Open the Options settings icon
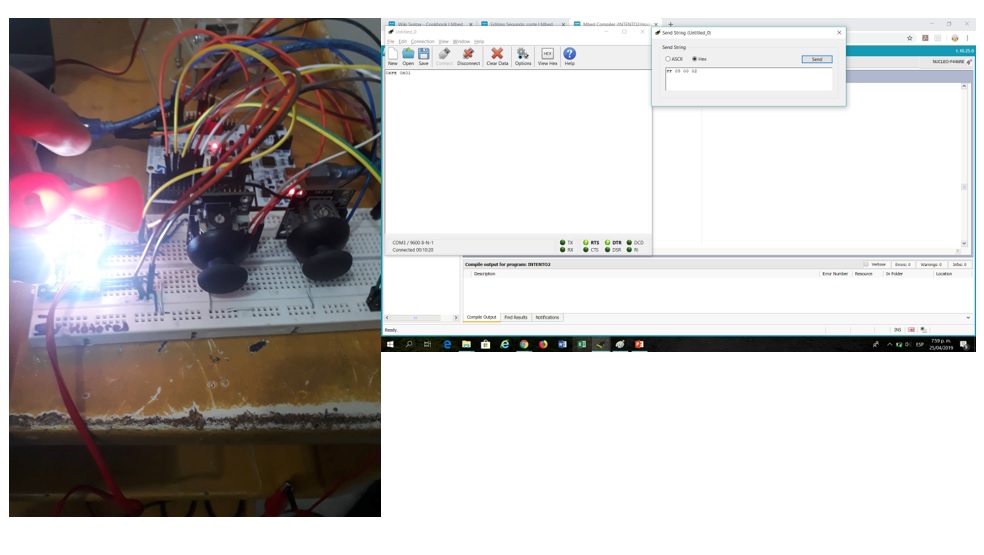 [x=523, y=54]
